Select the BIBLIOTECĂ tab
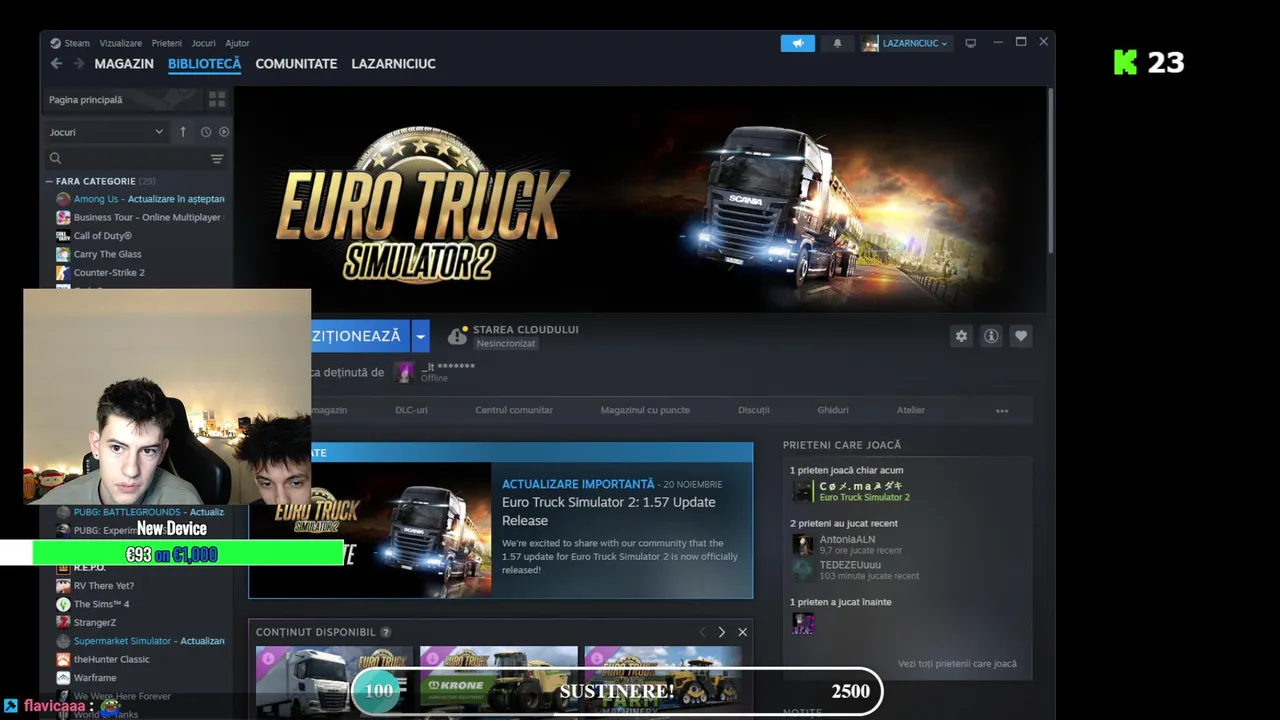 coord(204,64)
